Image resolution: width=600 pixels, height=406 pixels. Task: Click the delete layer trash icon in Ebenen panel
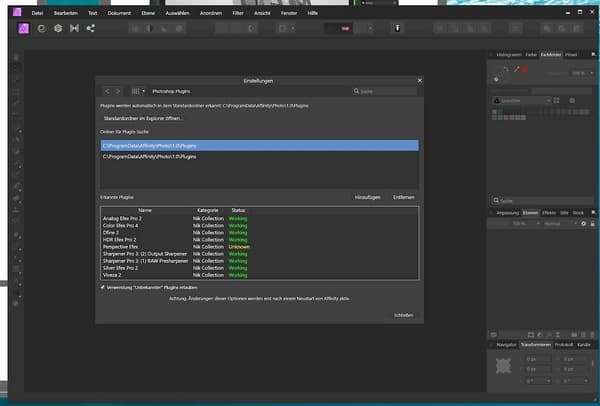(x=592, y=335)
